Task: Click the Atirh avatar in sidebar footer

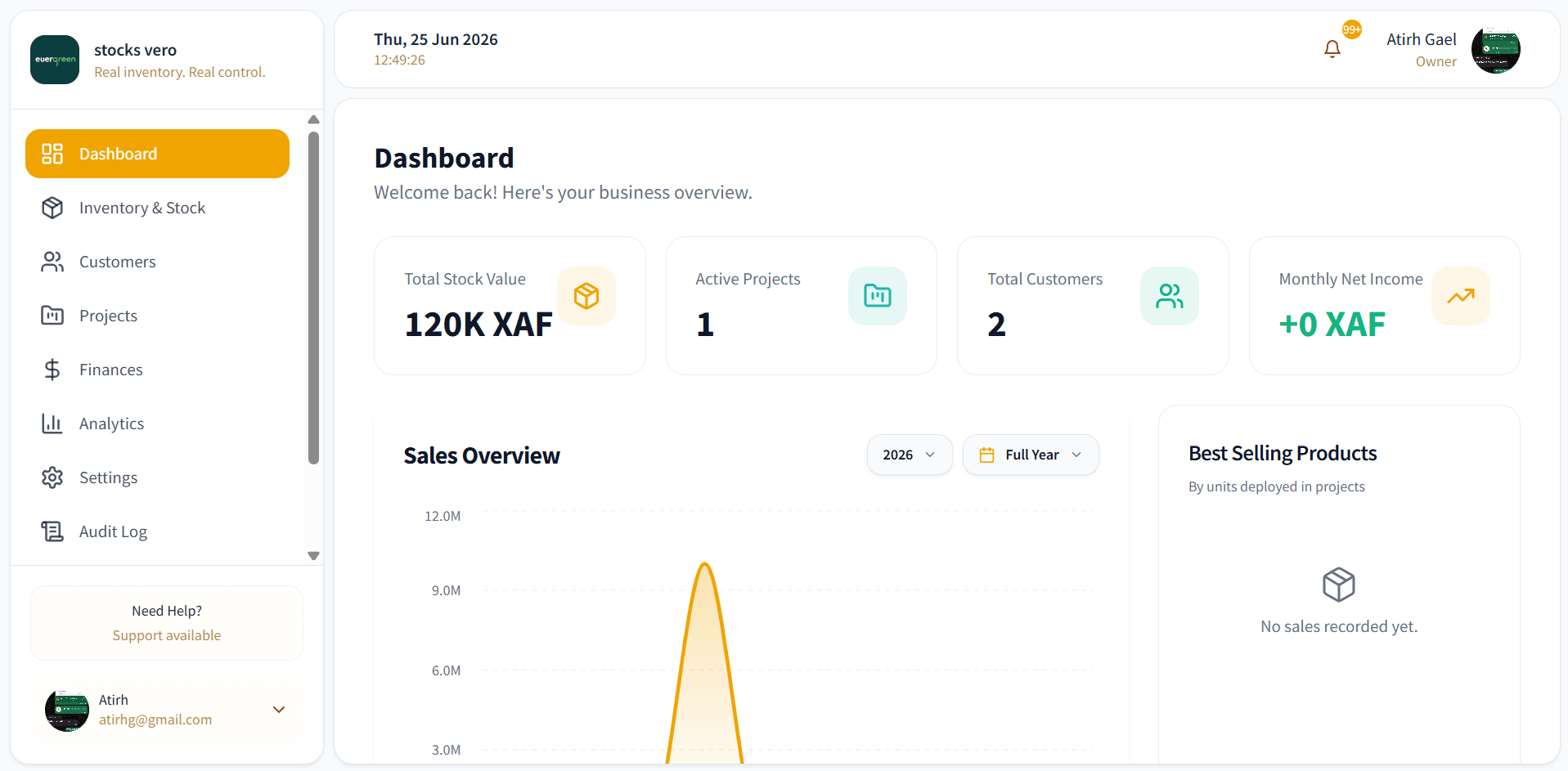Action: tap(67, 710)
